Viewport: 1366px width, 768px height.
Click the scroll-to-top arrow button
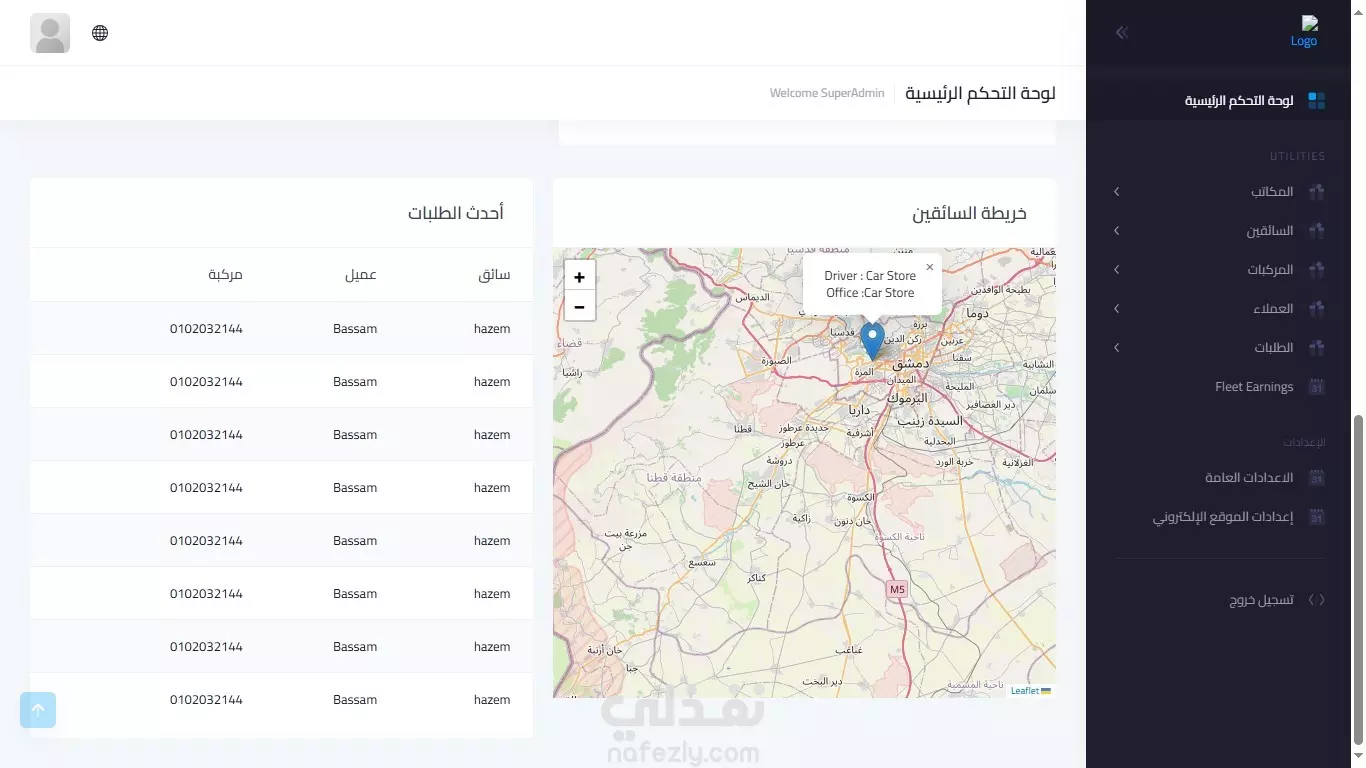coord(38,710)
